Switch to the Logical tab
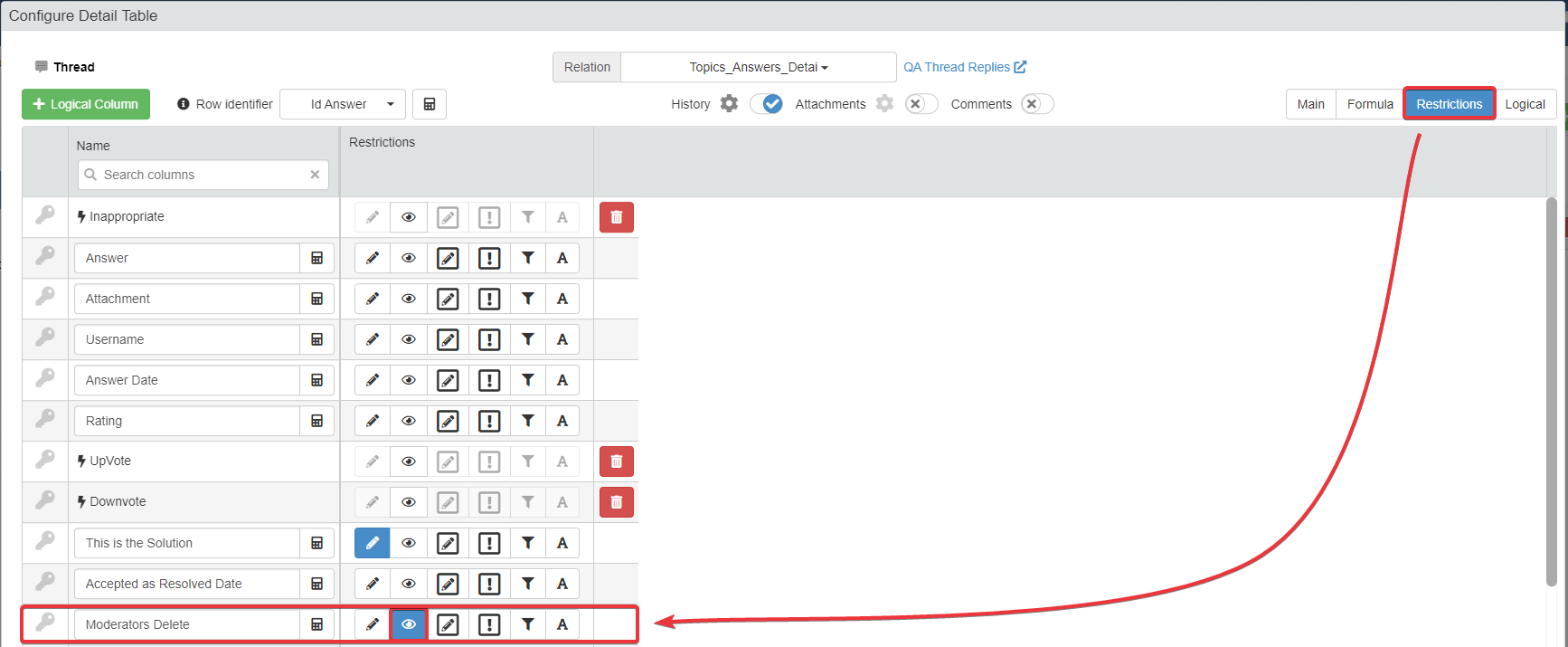Screen dimensions: 1568x647 click(x=1525, y=104)
